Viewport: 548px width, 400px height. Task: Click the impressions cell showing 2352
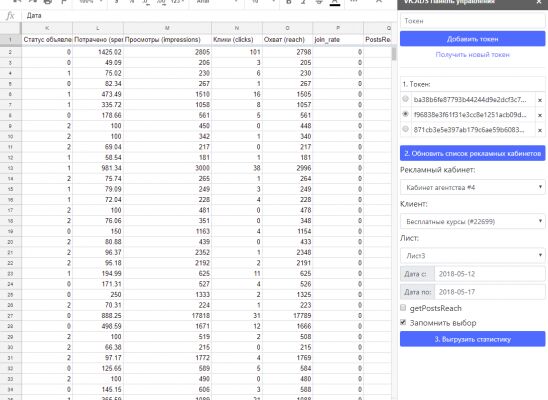(x=167, y=252)
